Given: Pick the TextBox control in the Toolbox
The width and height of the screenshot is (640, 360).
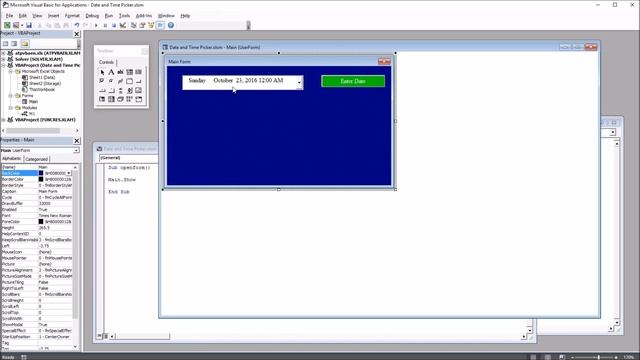Looking at the screenshot, I should (120, 72).
